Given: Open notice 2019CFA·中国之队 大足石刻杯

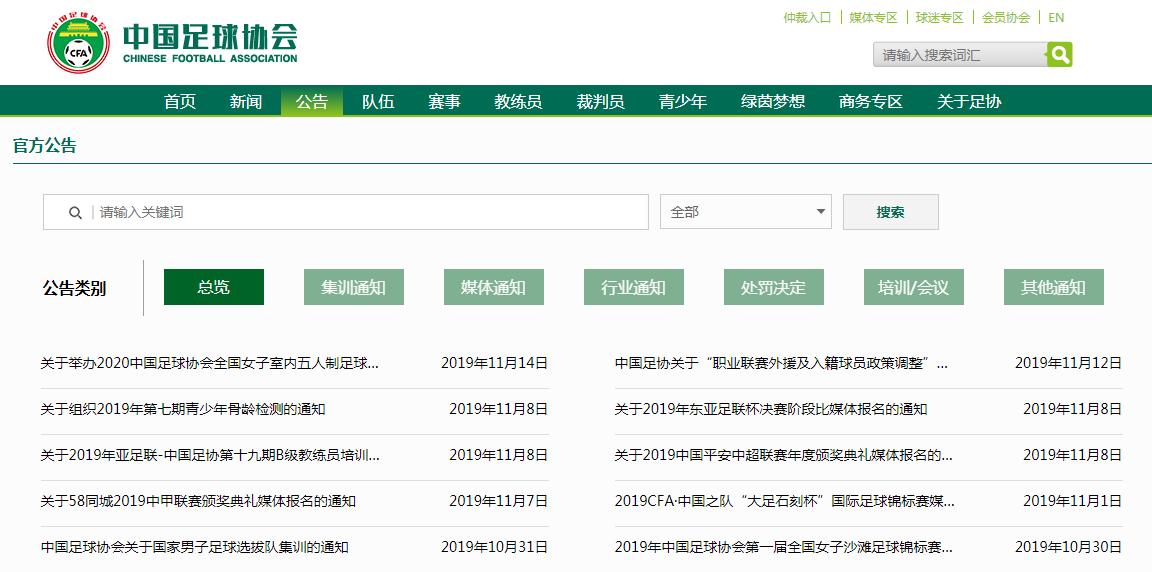Looking at the screenshot, I should pos(785,502).
